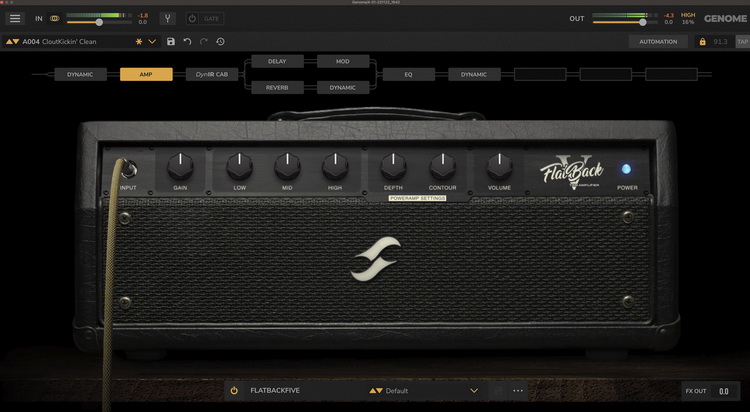Select the EQ block
This screenshot has width=750, height=412.
[408, 74]
